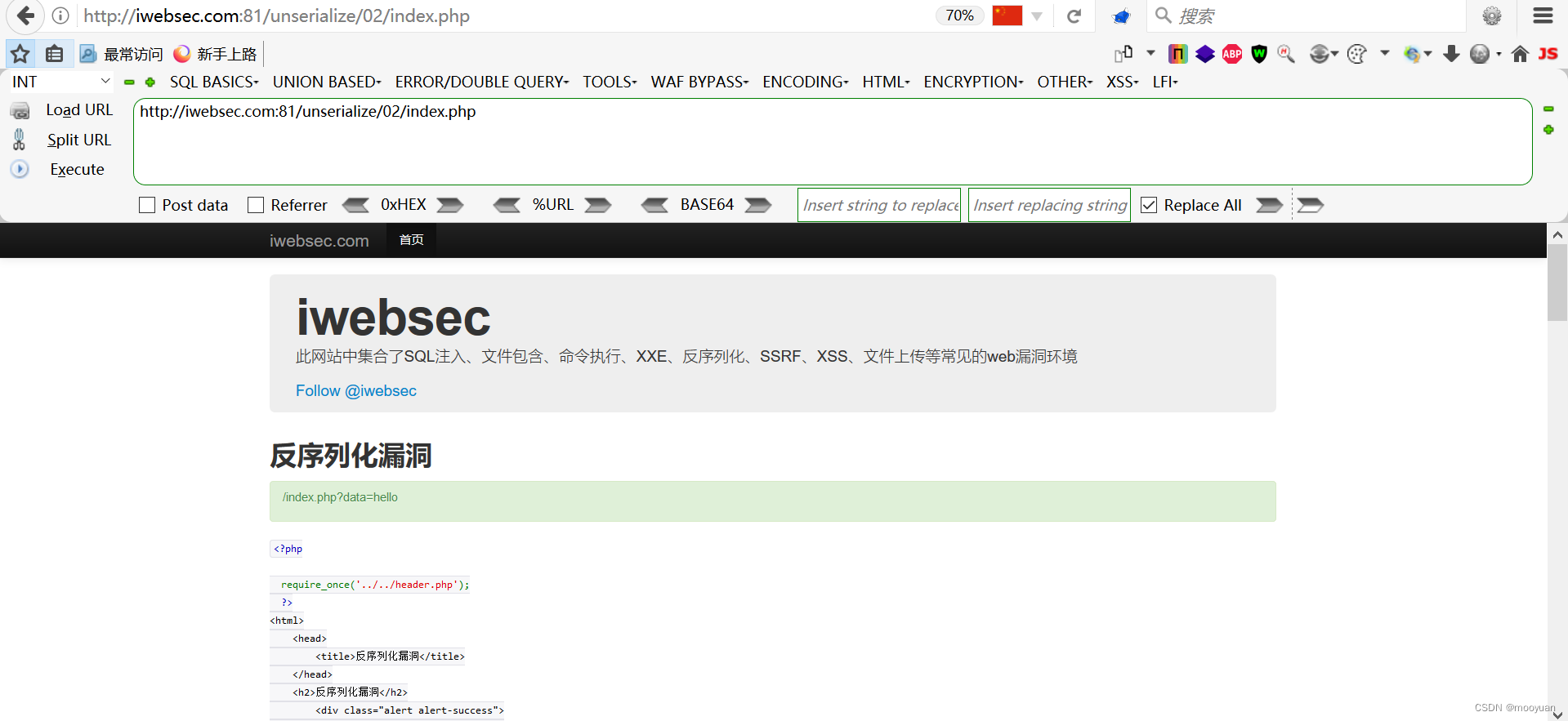Click the rainbow-striped extension icon
Image resolution: width=1568 pixels, height=721 pixels.
pyautogui.click(x=1177, y=54)
